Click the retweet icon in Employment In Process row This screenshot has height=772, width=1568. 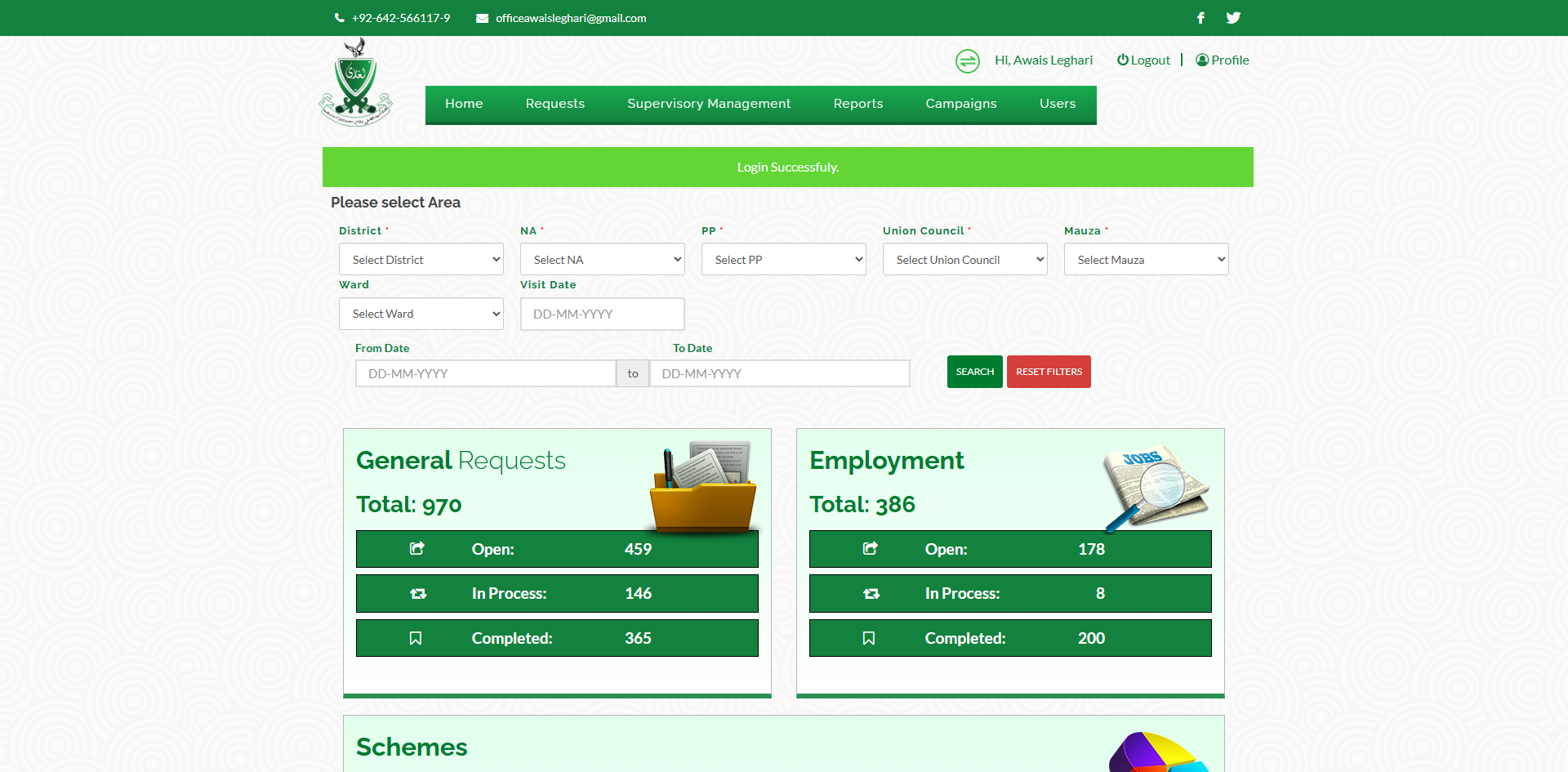871,594
